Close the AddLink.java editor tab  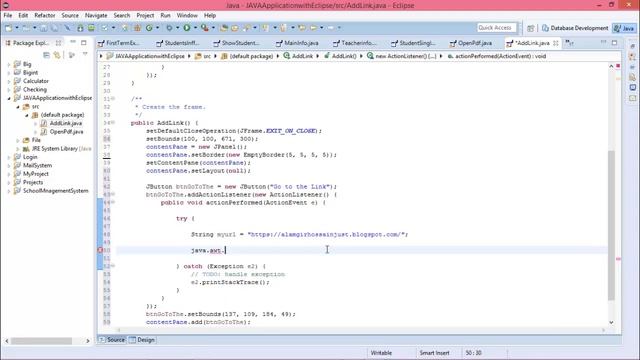[556, 43]
